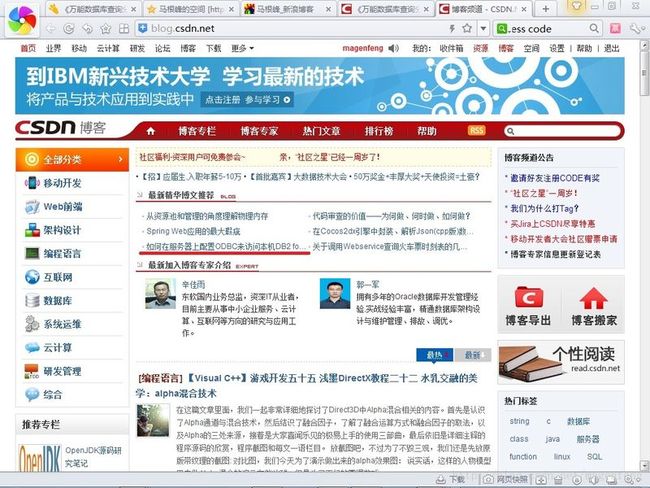Viewport: 650px width, 488px height.
Task: Open the address bar dropdown arrow
Action: click(x=483, y=29)
